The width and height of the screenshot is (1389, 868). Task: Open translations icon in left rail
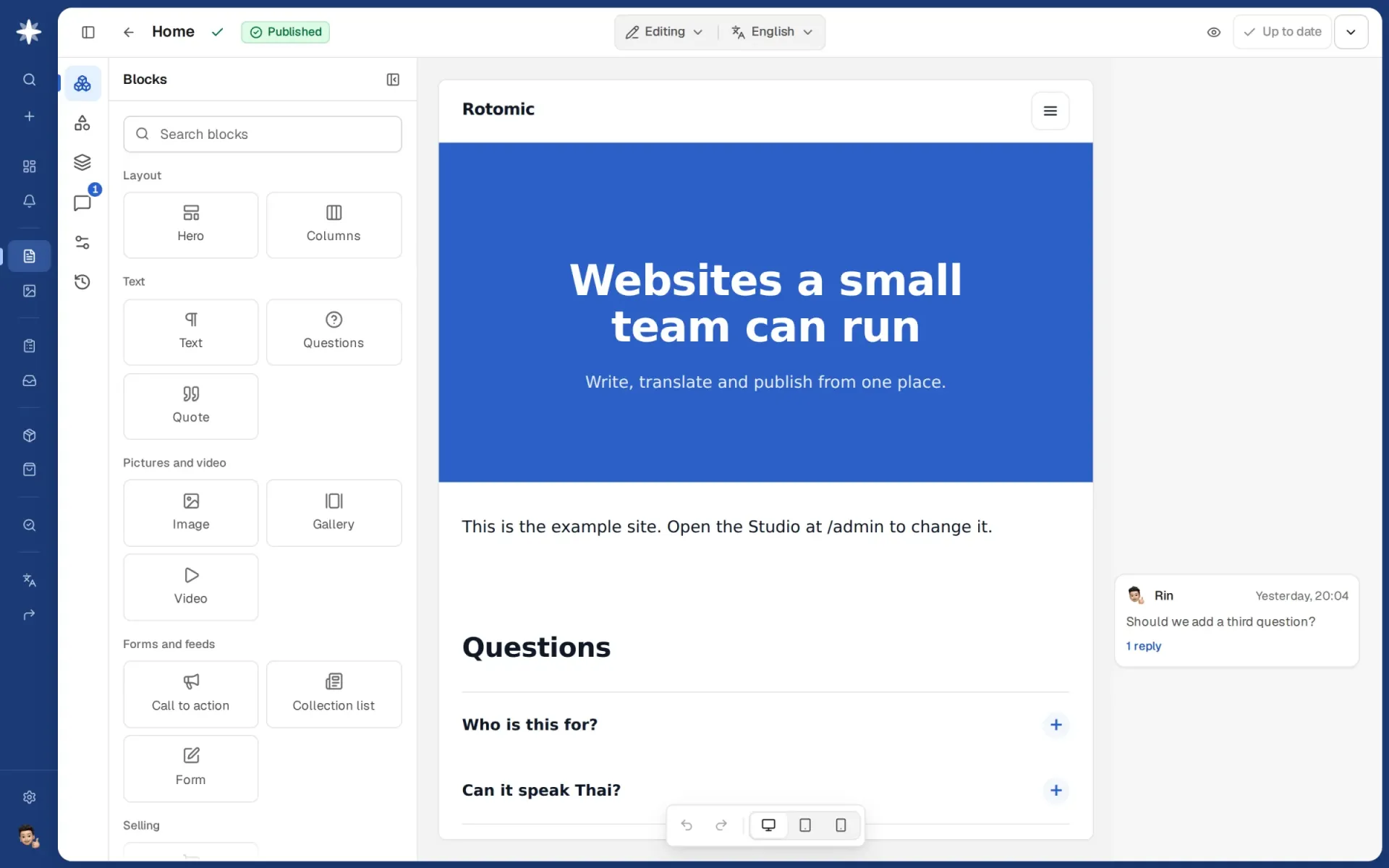pyautogui.click(x=29, y=580)
